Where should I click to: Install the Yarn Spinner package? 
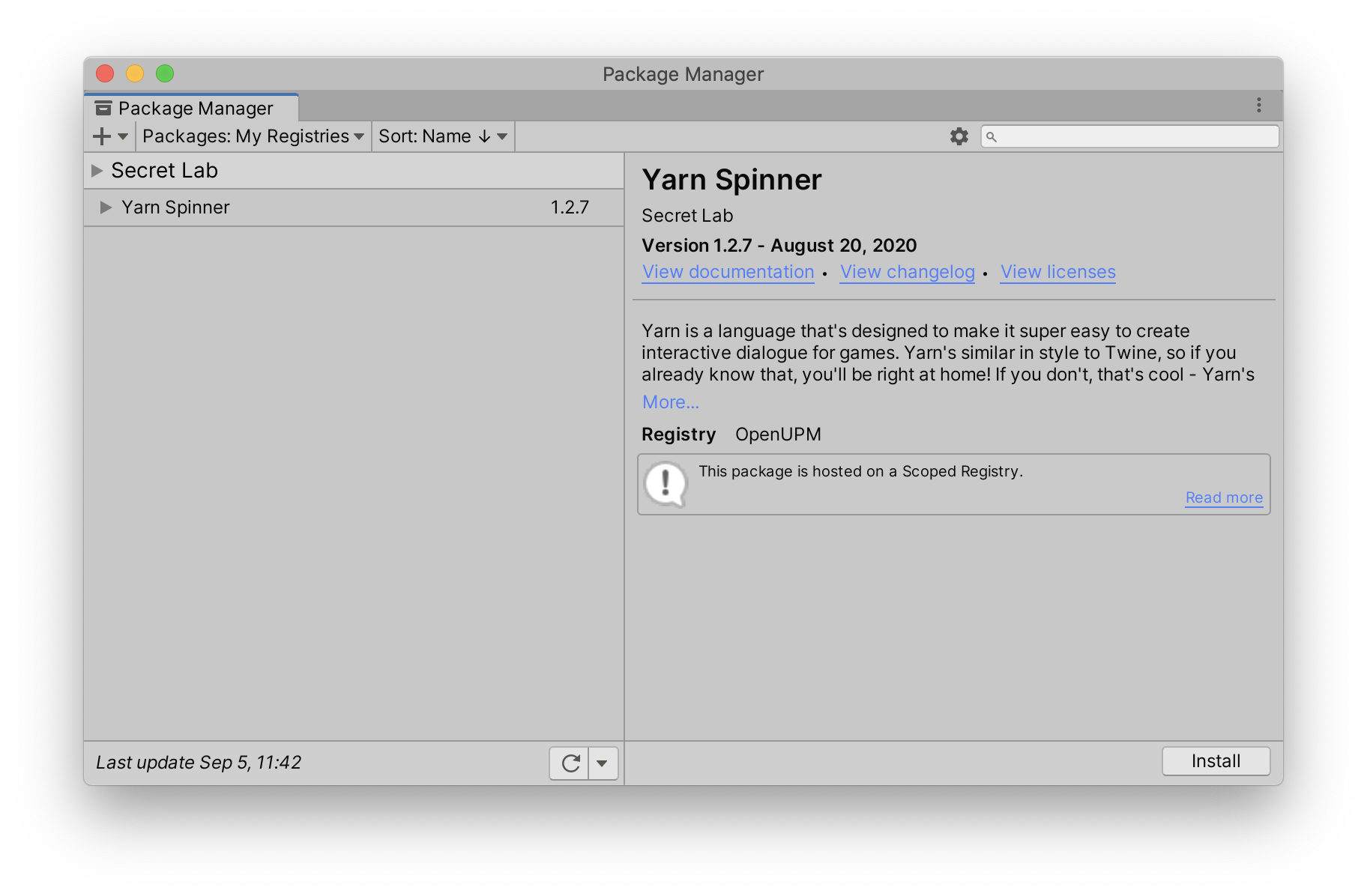(1215, 761)
